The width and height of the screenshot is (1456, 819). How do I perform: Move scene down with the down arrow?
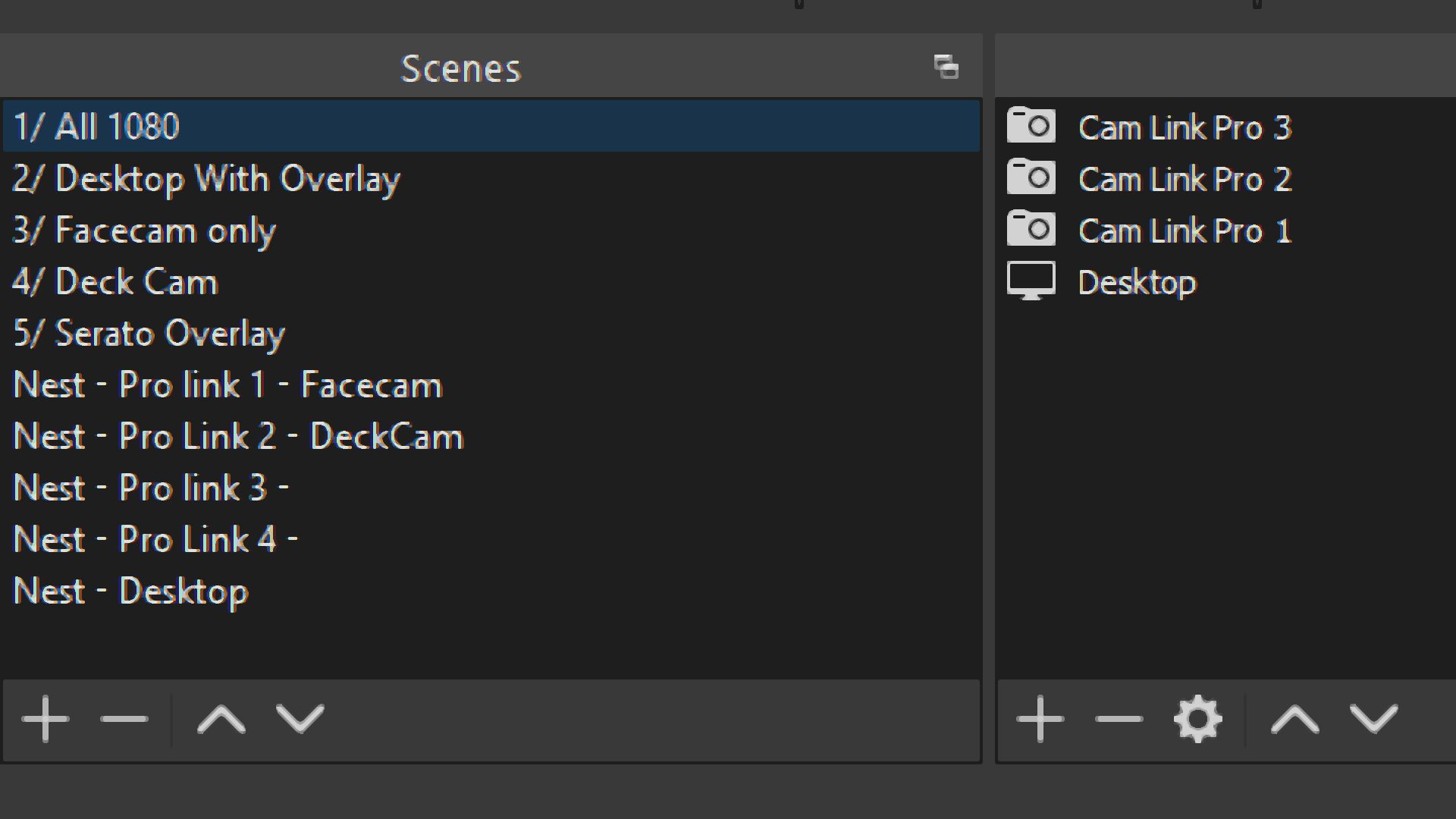click(300, 718)
